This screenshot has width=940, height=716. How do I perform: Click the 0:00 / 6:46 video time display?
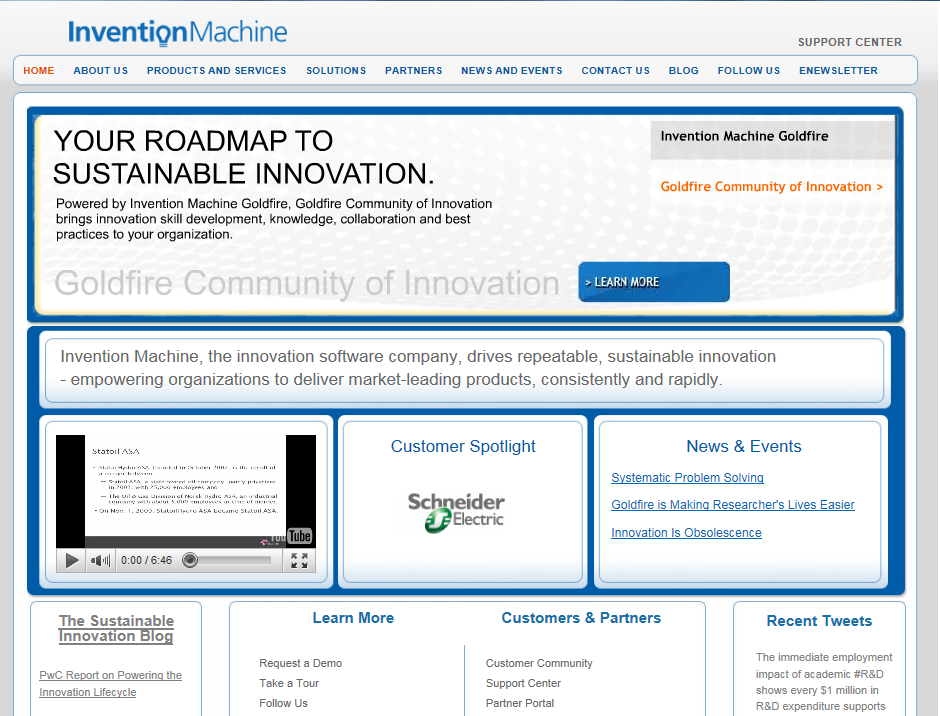tap(146, 560)
